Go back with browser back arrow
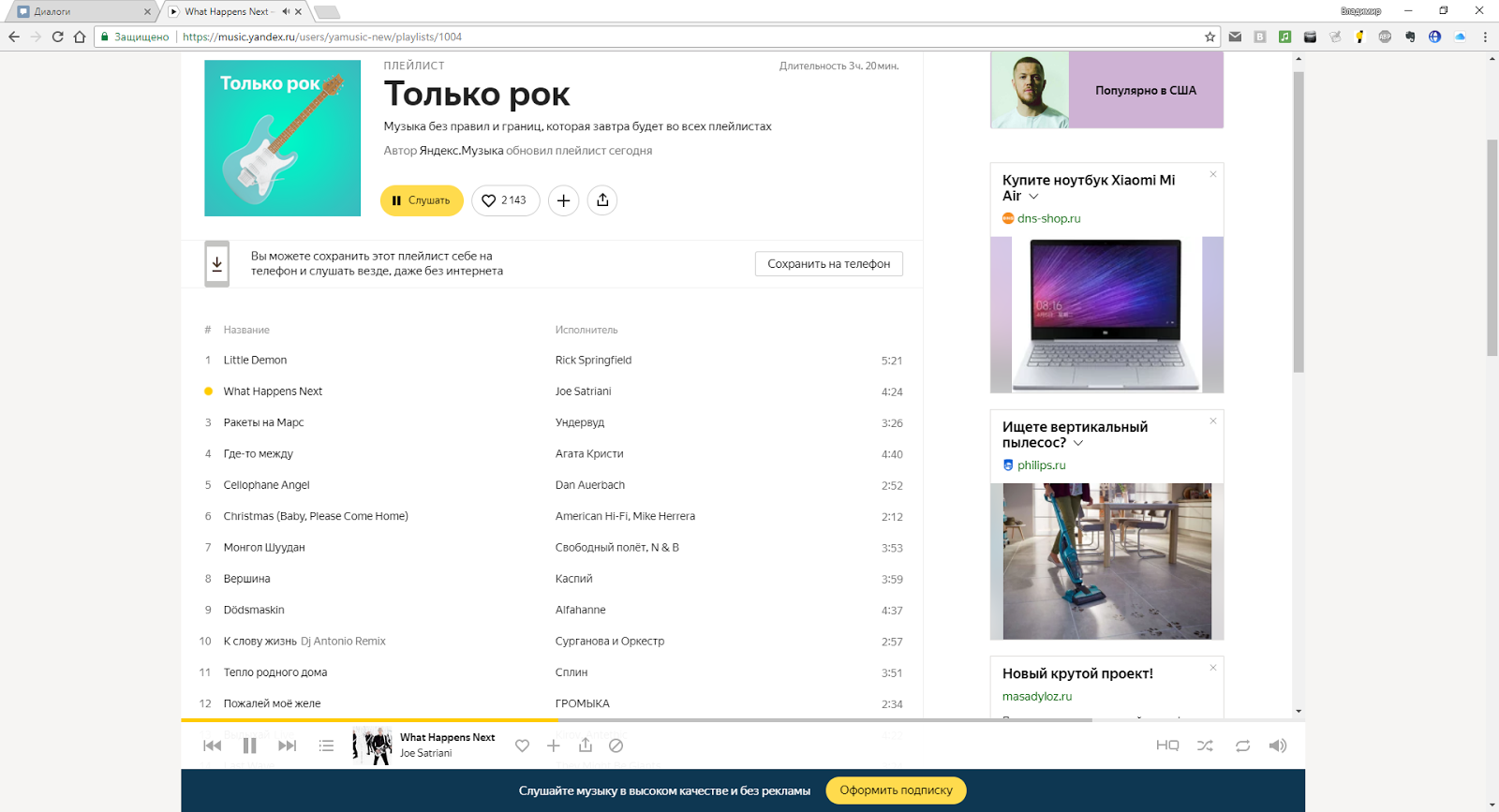 coord(14,37)
